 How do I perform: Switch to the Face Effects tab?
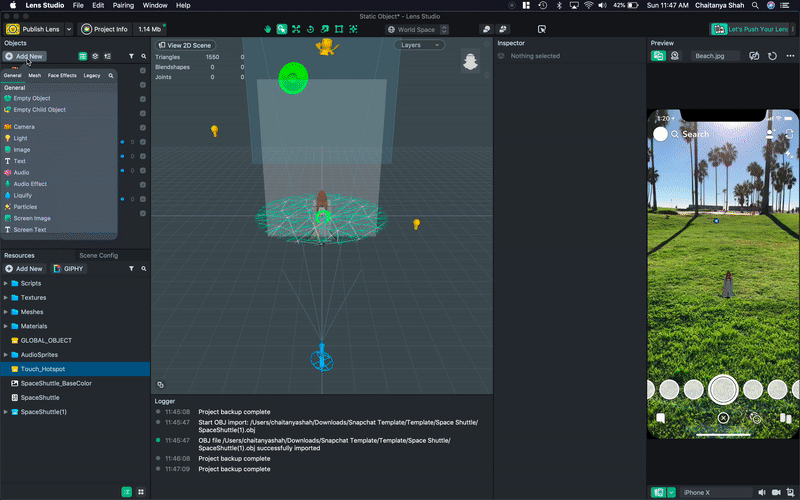[x=62, y=75]
